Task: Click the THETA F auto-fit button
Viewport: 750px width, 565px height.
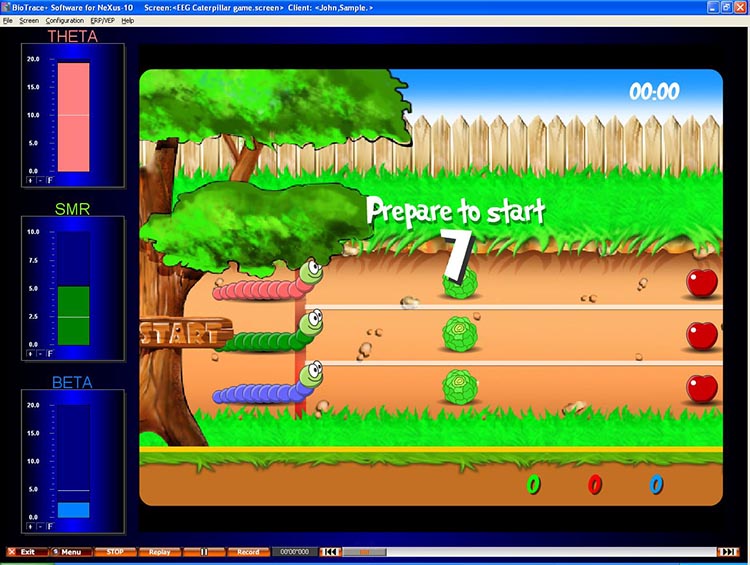Action: pyautogui.click(x=50, y=180)
